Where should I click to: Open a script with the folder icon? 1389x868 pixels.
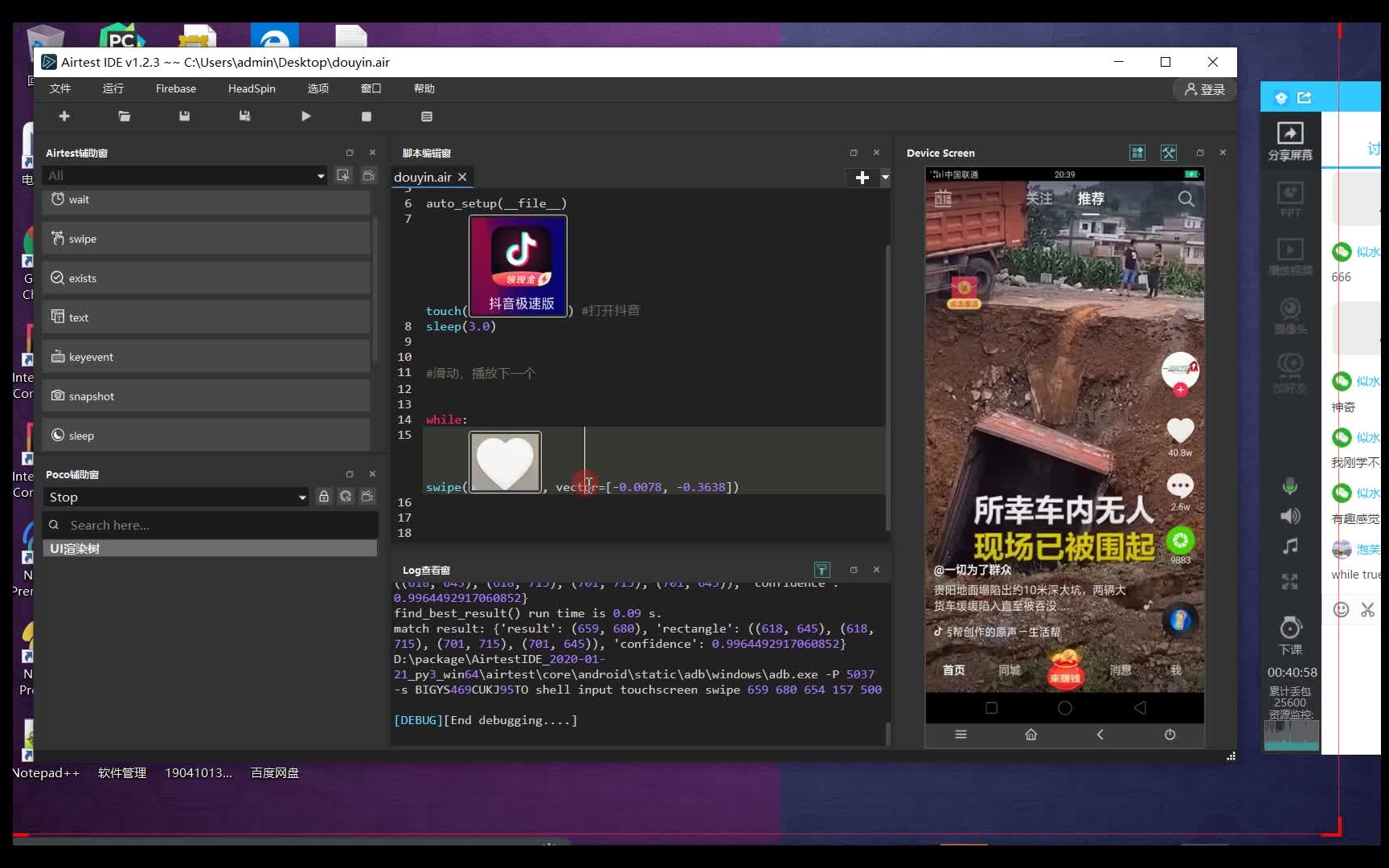click(x=125, y=117)
